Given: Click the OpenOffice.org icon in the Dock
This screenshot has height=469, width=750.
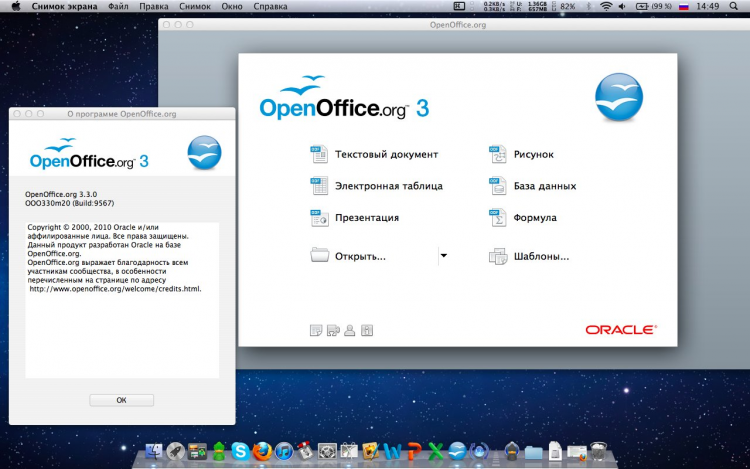Looking at the screenshot, I should tap(457, 451).
